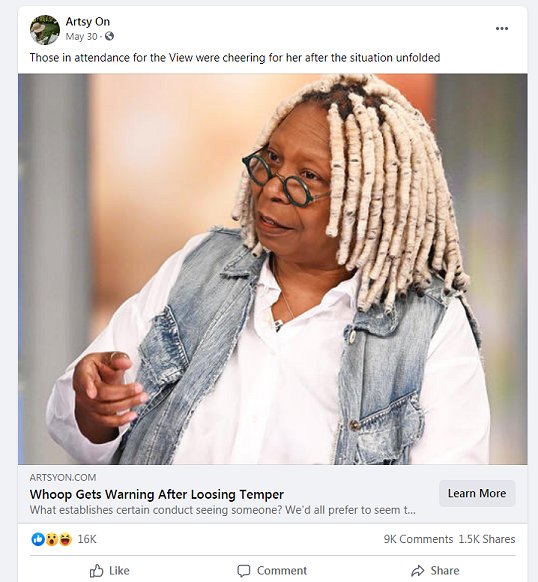The width and height of the screenshot is (538, 582).
Task: Open the 9K Comments list
Action: point(418,539)
